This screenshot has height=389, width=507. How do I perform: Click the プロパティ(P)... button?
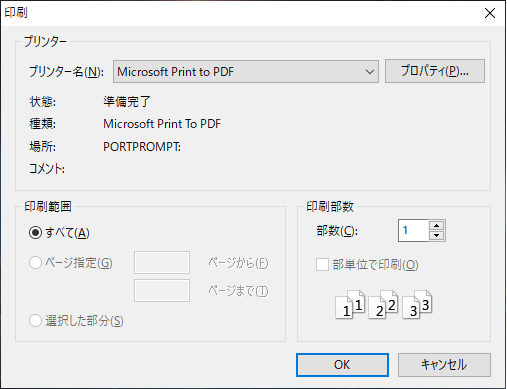pyautogui.click(x=435, y=71)
